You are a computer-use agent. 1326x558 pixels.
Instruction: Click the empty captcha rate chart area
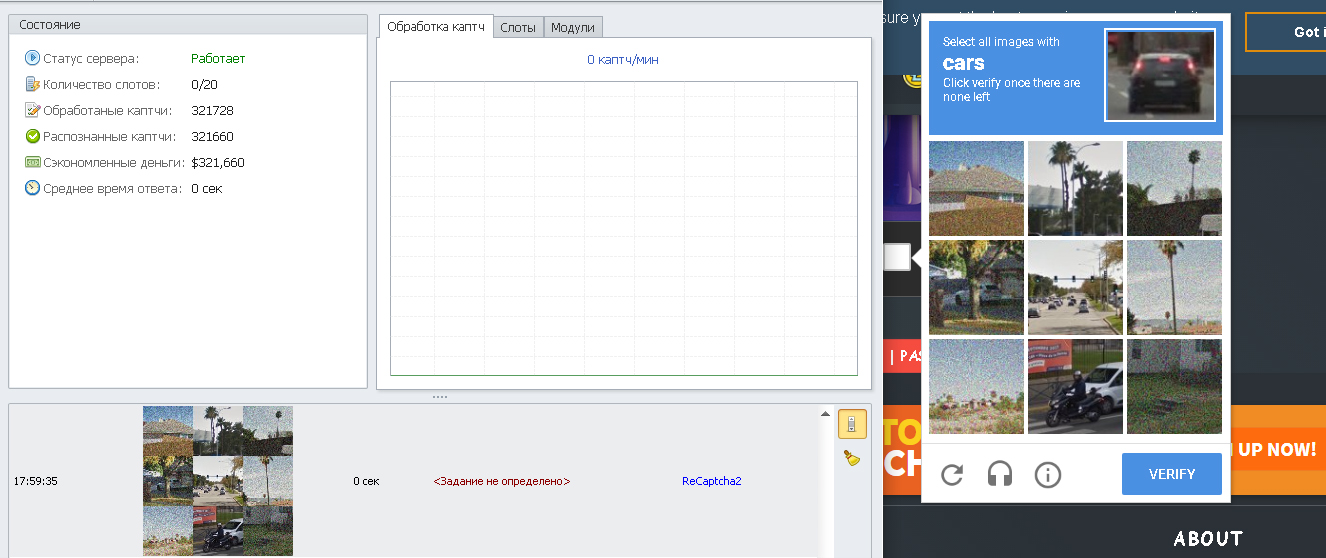(x=624, y=228)
